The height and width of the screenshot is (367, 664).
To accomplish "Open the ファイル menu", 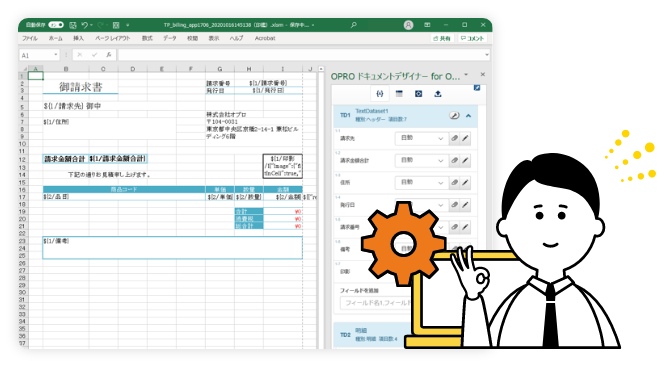I will 30,38.
